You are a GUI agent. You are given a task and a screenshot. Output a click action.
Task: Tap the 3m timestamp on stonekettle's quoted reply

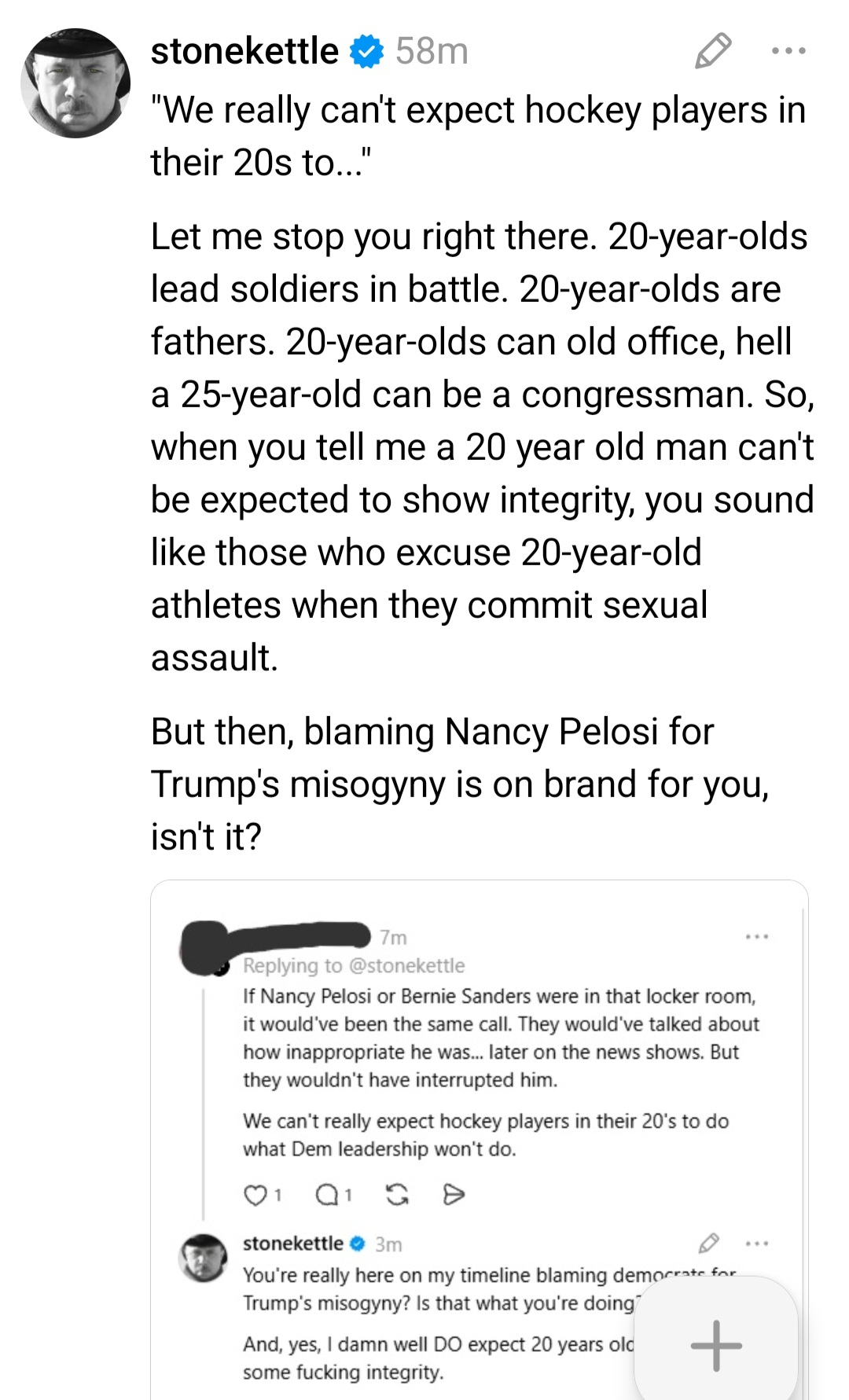[x=388, y=1244]
